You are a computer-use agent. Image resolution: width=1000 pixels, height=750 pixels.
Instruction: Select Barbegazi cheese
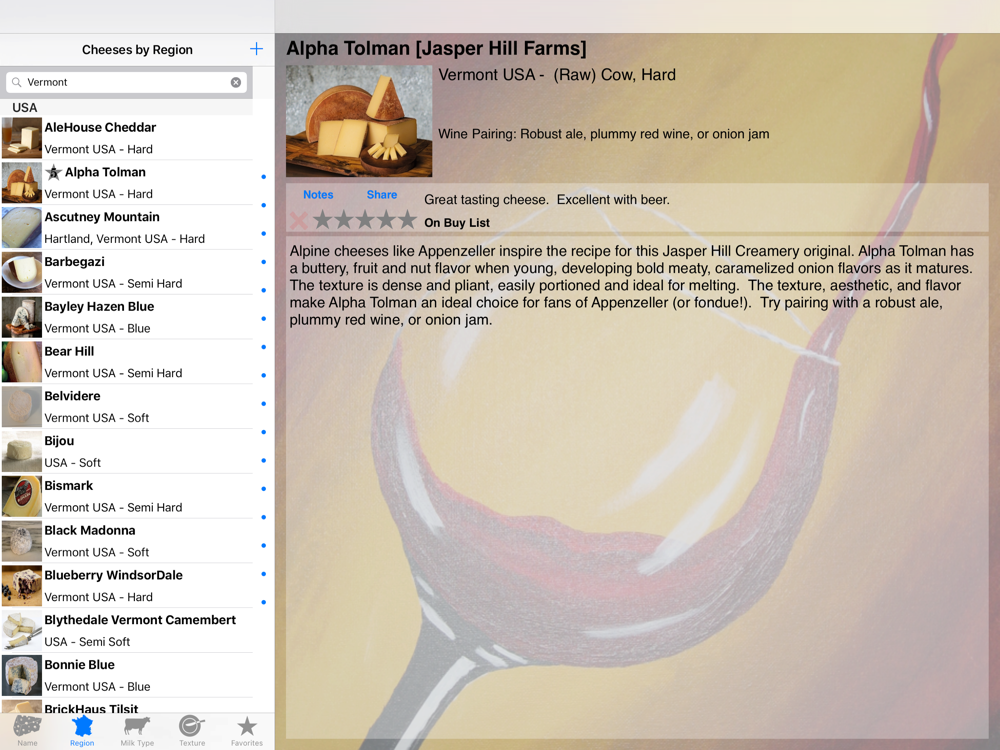coord(127,272)
